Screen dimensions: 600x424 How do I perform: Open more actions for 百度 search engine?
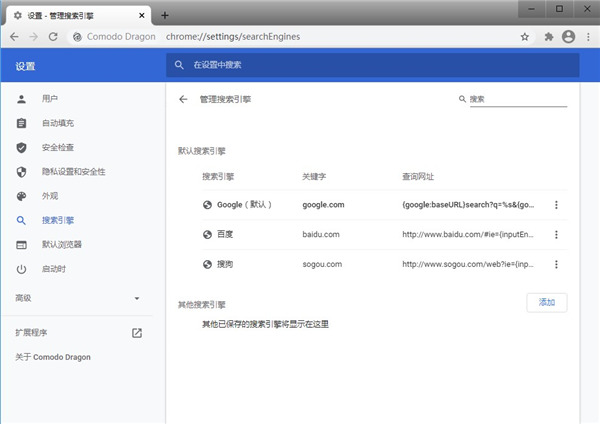[x=556, y=235]
